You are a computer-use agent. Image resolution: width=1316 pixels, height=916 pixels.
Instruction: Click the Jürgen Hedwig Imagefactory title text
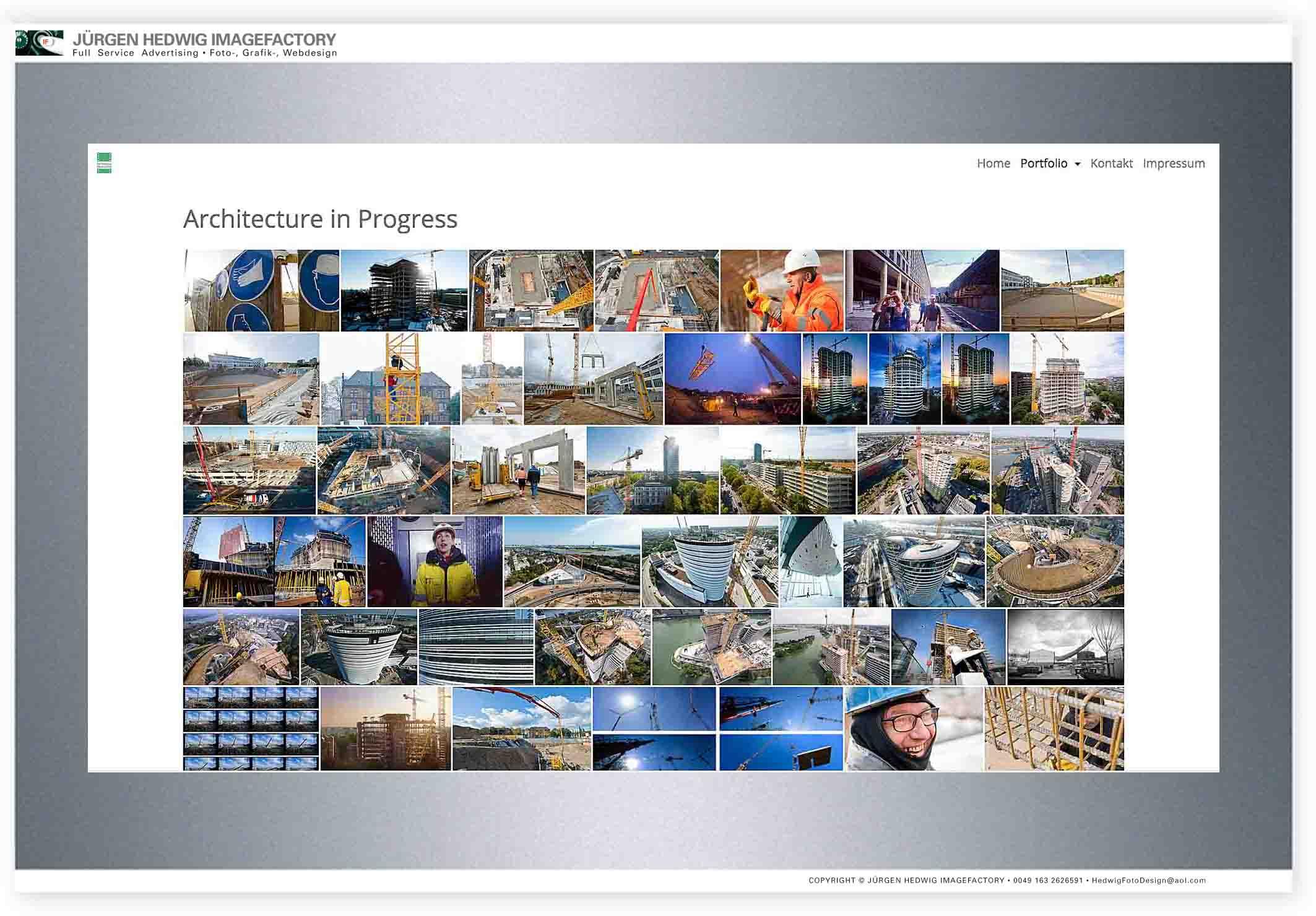tap(204, 40)
